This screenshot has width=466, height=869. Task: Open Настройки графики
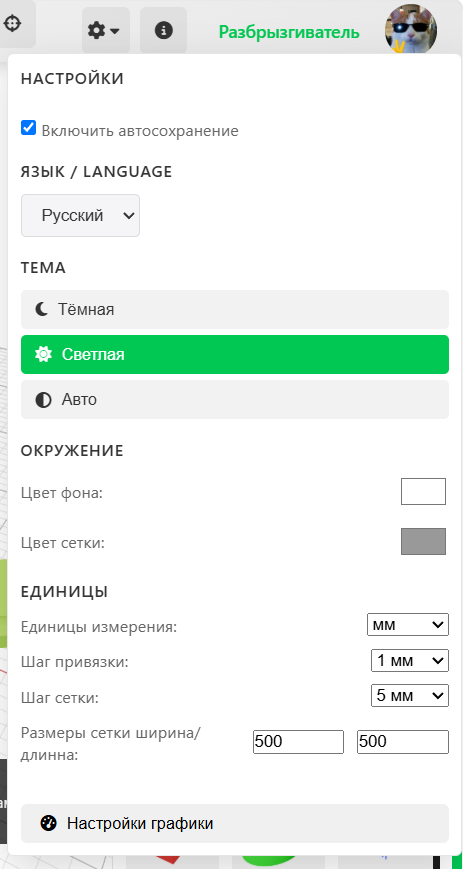(235, 824)
